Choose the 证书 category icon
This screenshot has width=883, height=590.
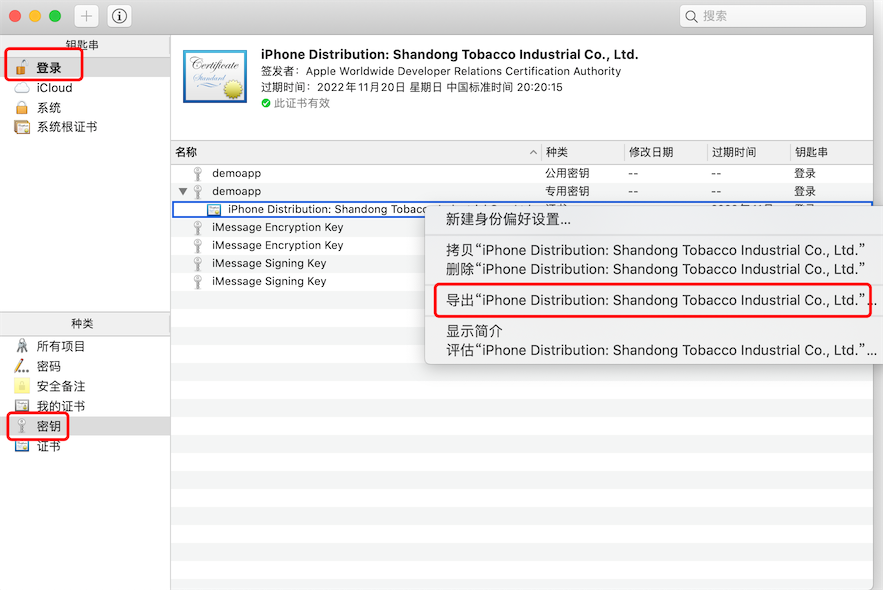(22, 446)
